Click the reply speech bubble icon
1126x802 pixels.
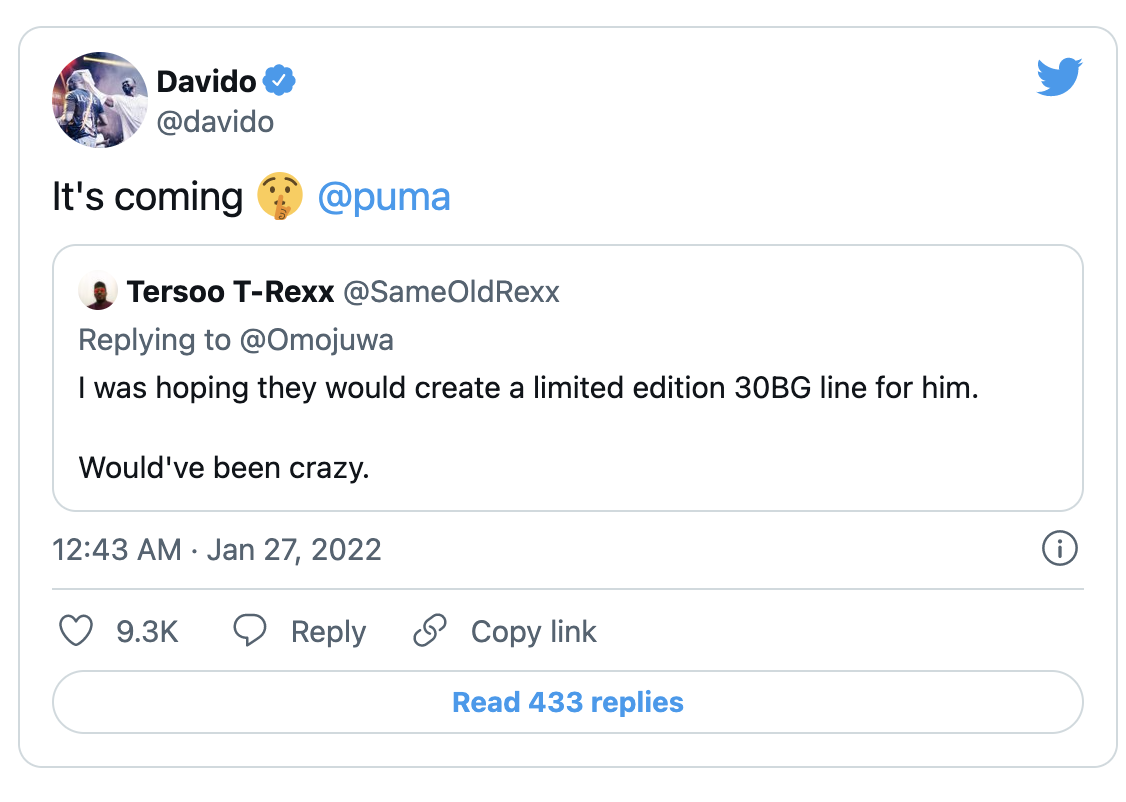point(250,631)
